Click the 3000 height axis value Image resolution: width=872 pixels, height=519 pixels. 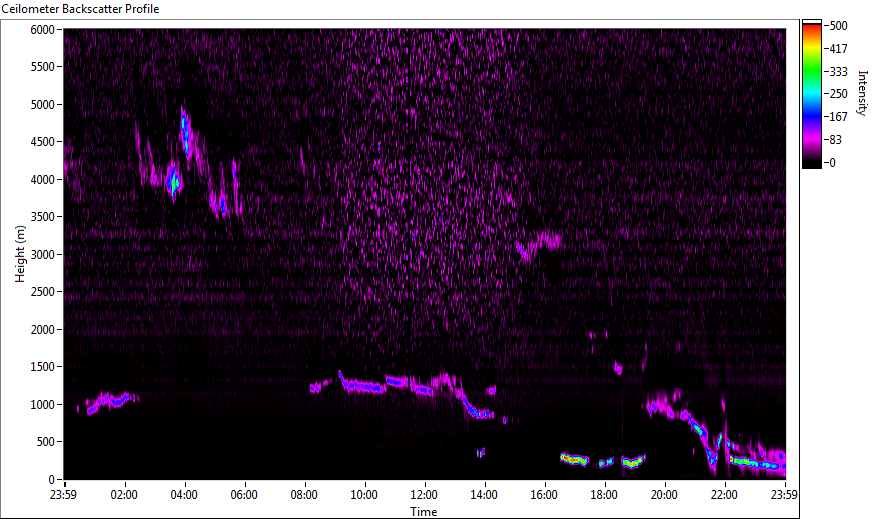[42, 255]
